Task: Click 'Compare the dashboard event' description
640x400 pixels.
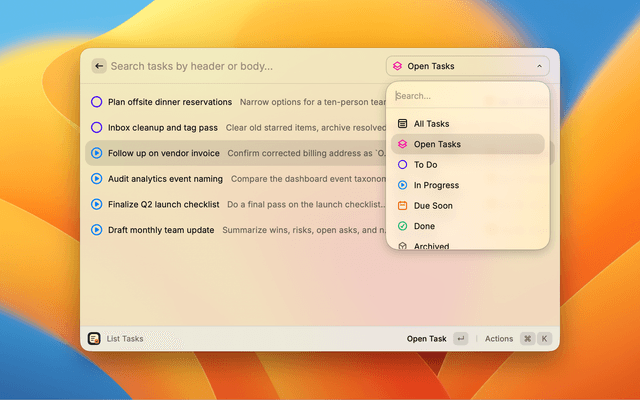Action: click(308, 179)
